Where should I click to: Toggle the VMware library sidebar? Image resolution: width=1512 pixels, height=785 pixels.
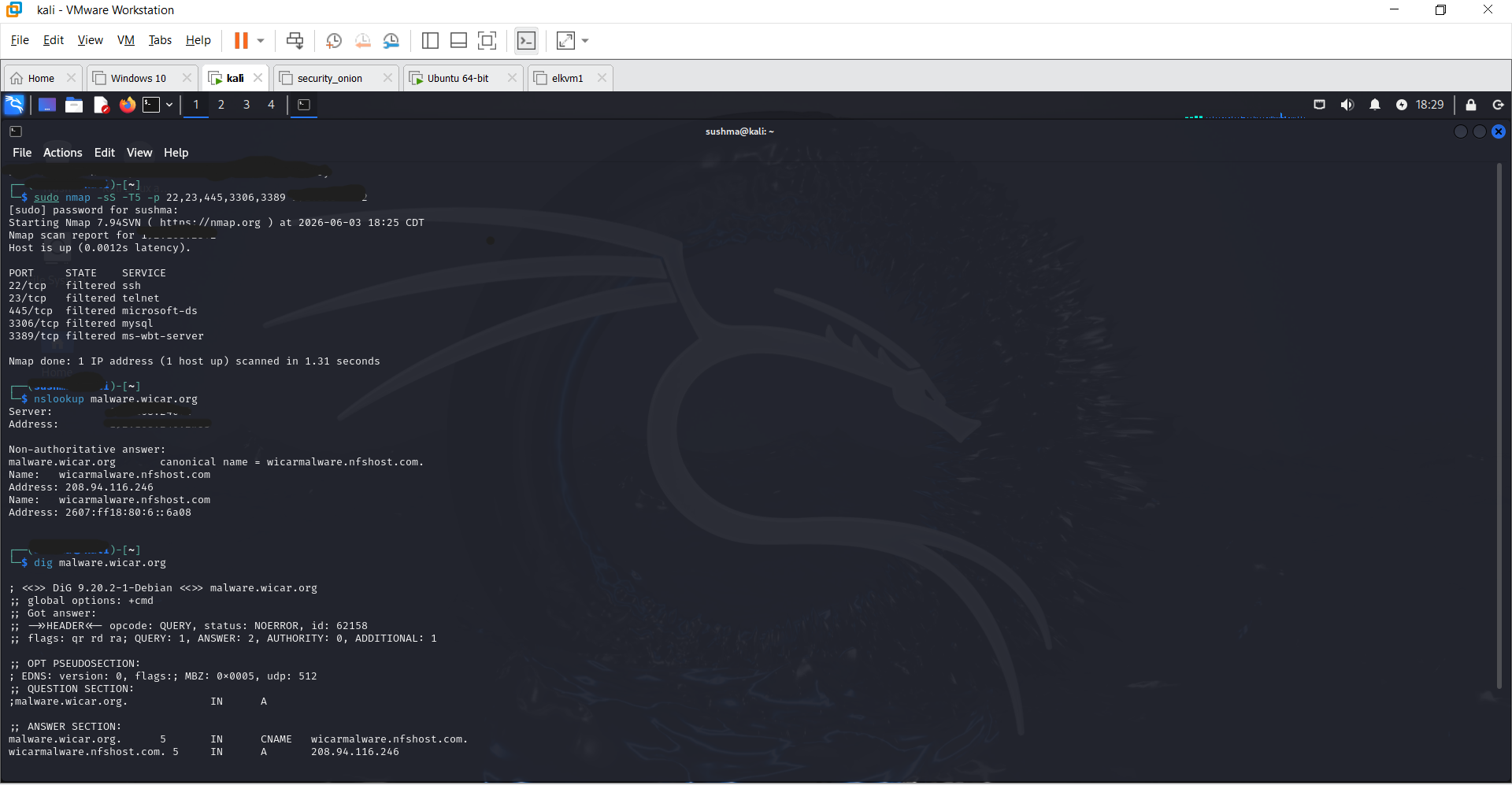coord(430,40)
